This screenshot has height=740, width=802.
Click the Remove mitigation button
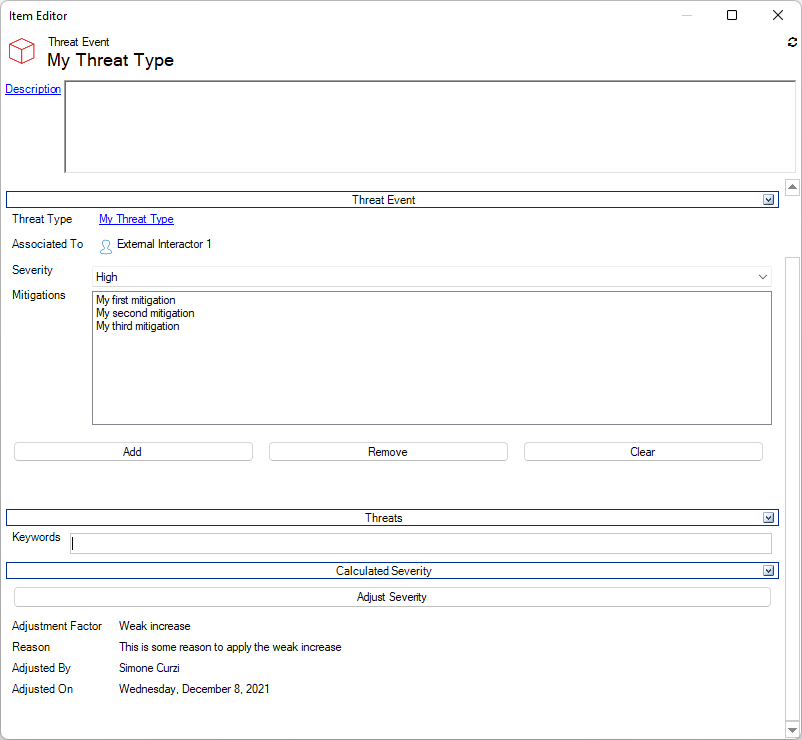[388, 452]
